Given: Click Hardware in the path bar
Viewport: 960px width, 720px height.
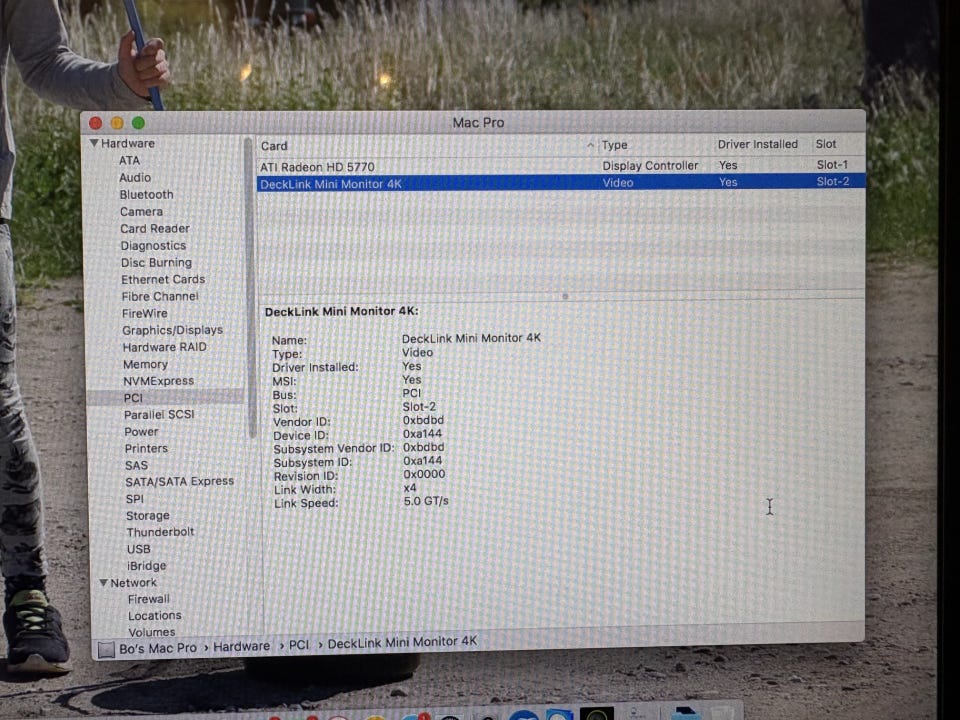Looking at the screenshot, I should click(x=242, y=647).
